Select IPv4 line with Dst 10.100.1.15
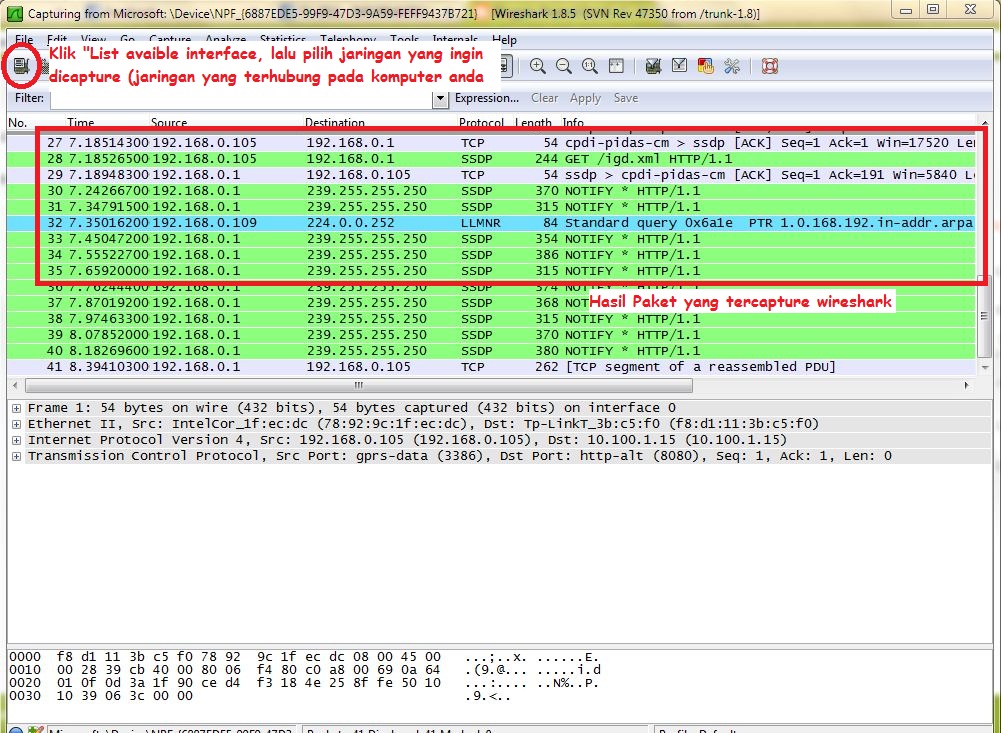 [x=407, y=440]
